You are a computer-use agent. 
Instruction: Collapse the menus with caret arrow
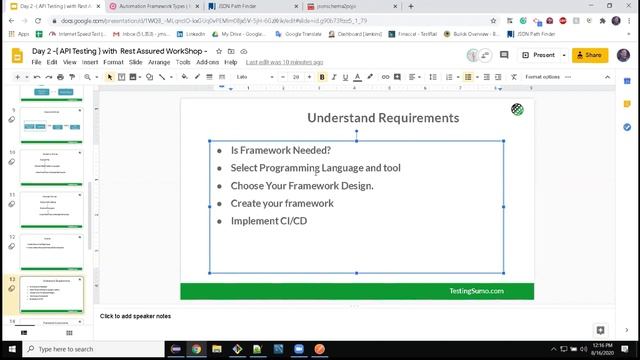click(x=607, y=77)
